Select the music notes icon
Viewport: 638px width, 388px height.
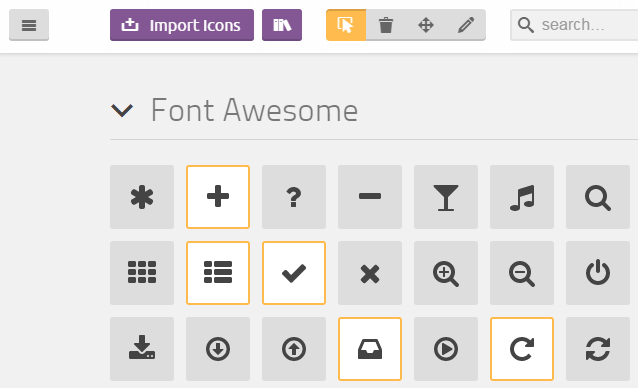(522, 197)
